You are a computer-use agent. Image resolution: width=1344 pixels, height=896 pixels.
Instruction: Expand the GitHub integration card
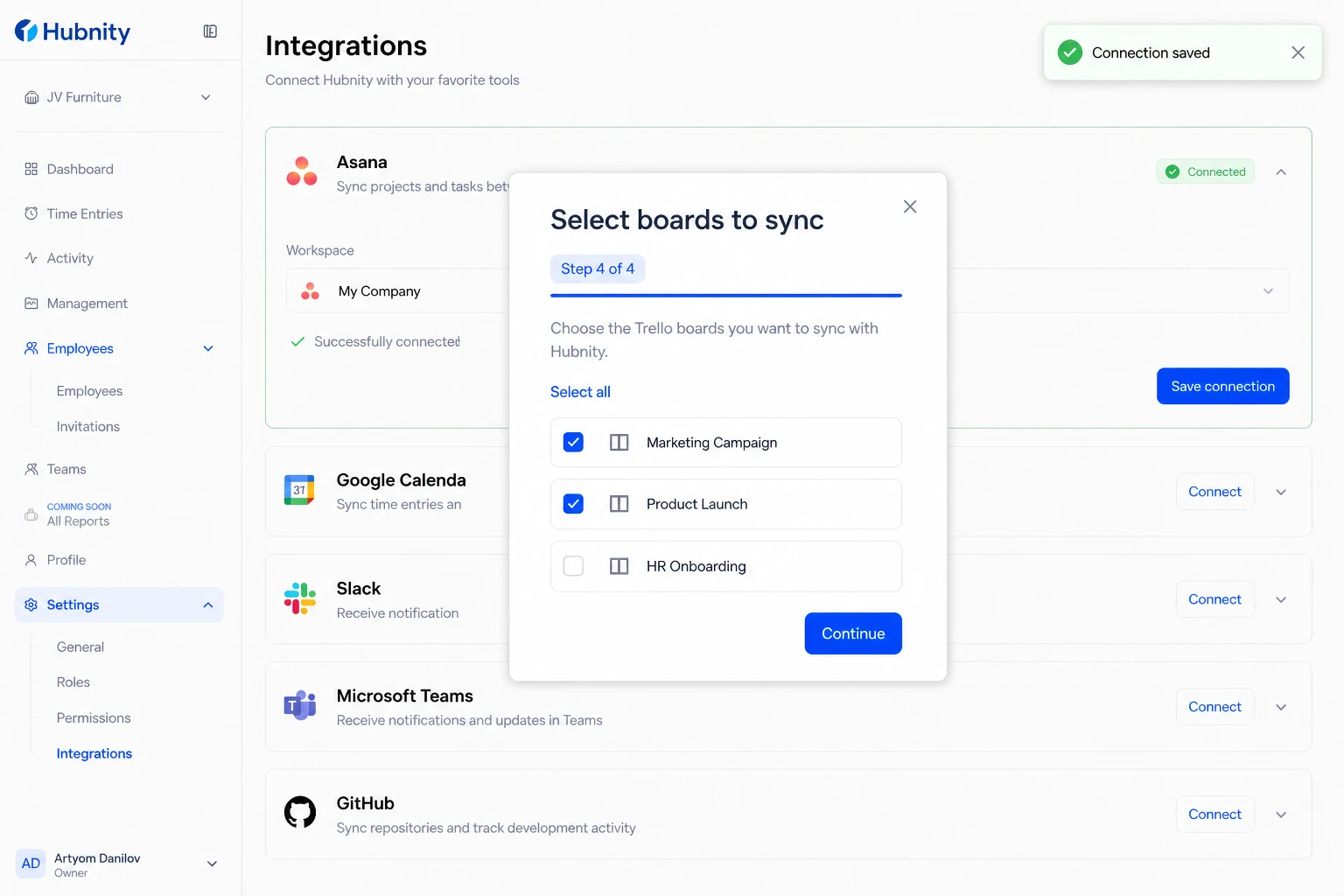pyautogui.click(x=1281, y=815)
